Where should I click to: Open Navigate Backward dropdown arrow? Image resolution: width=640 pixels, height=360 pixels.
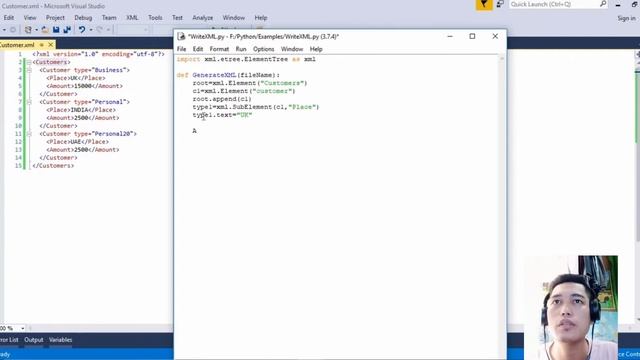tap(4, 30)
